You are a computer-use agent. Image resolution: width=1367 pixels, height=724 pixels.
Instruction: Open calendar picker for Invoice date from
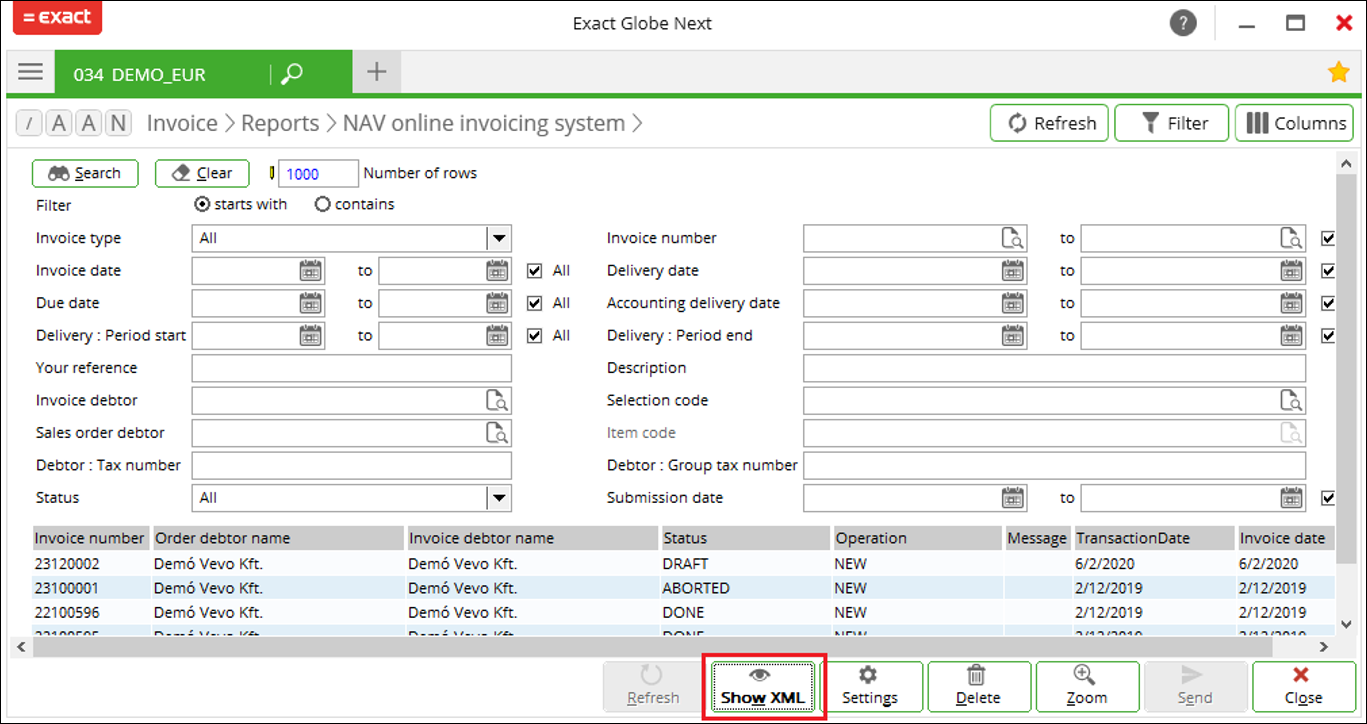(310, 271)
